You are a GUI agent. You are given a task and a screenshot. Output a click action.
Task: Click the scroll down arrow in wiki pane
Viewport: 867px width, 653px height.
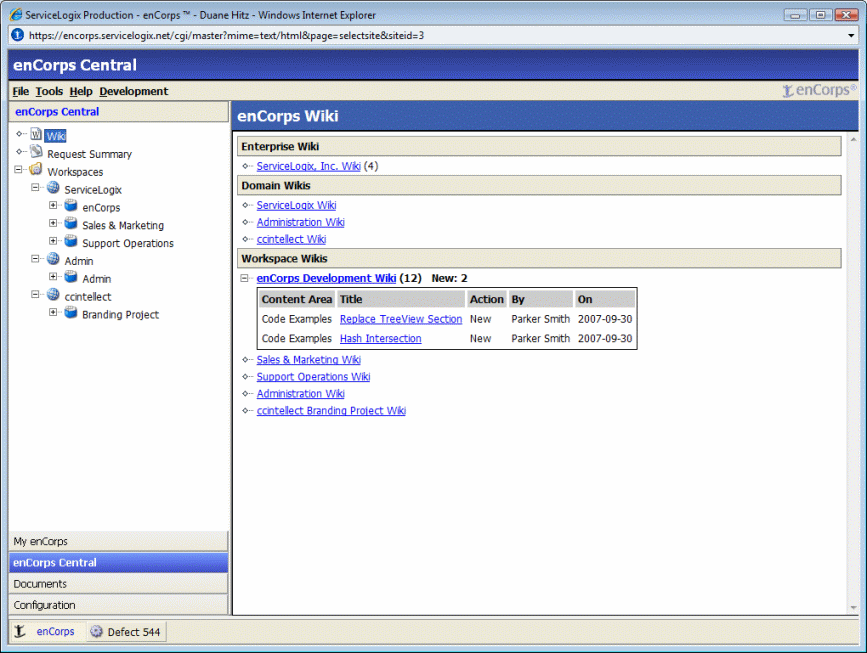(x=853, y=608)
